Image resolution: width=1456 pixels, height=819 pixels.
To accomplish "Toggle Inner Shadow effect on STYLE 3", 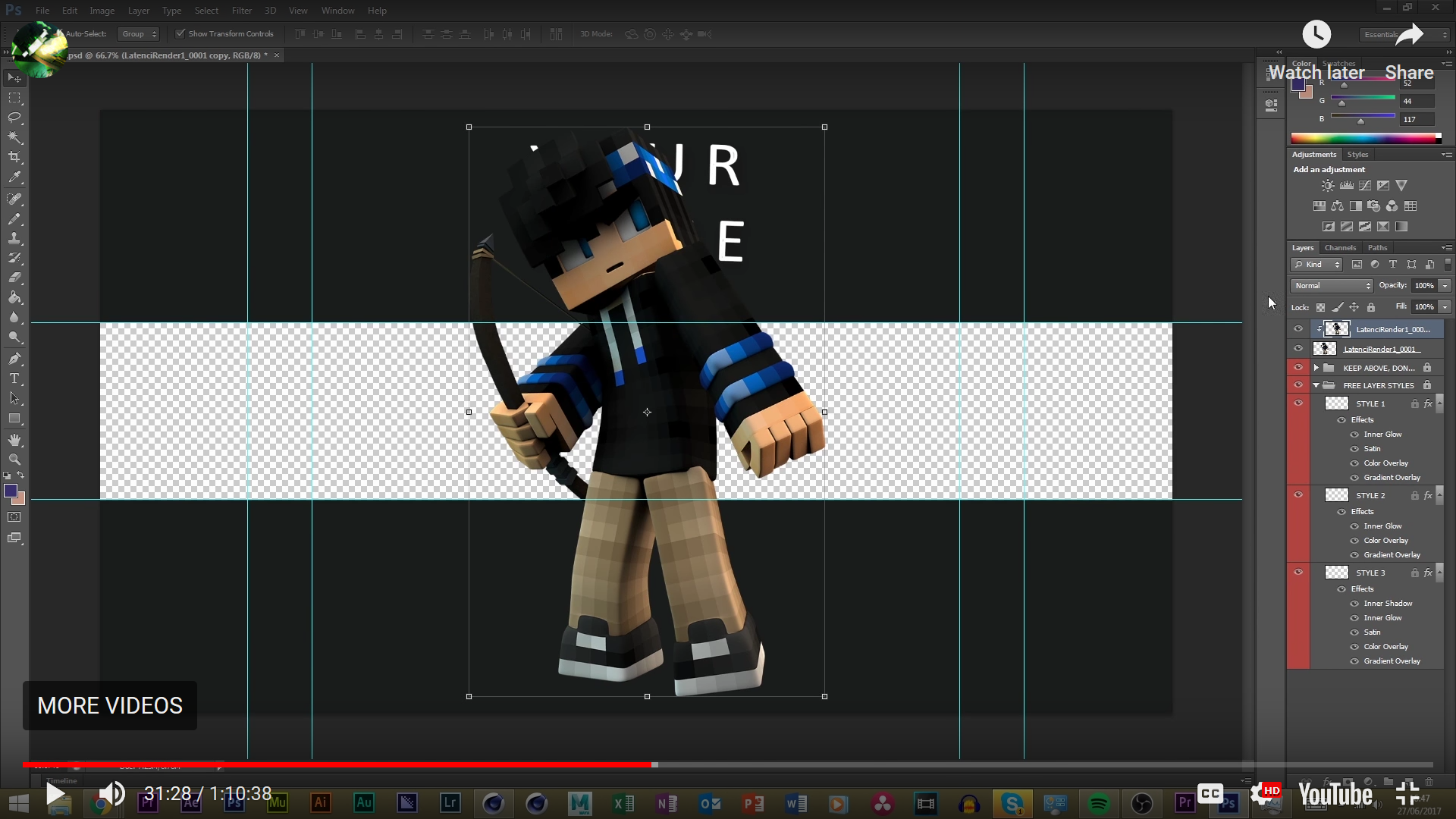I will point(1354,604).
